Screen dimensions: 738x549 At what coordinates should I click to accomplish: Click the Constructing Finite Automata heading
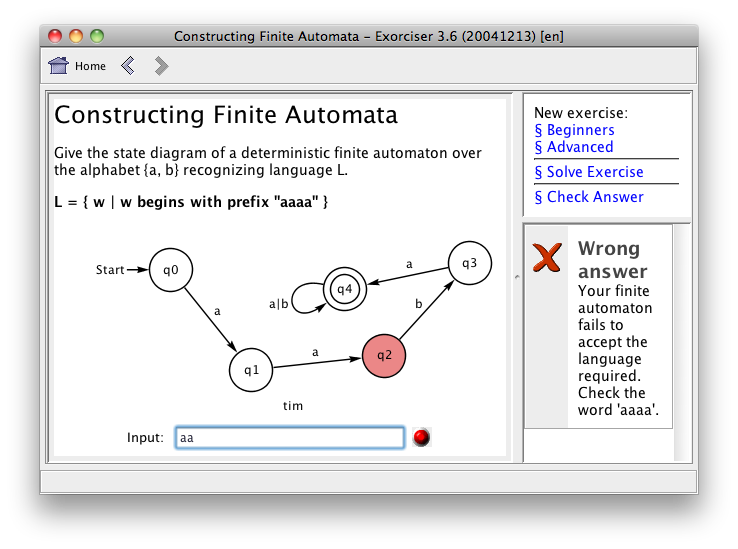(226, 115)
